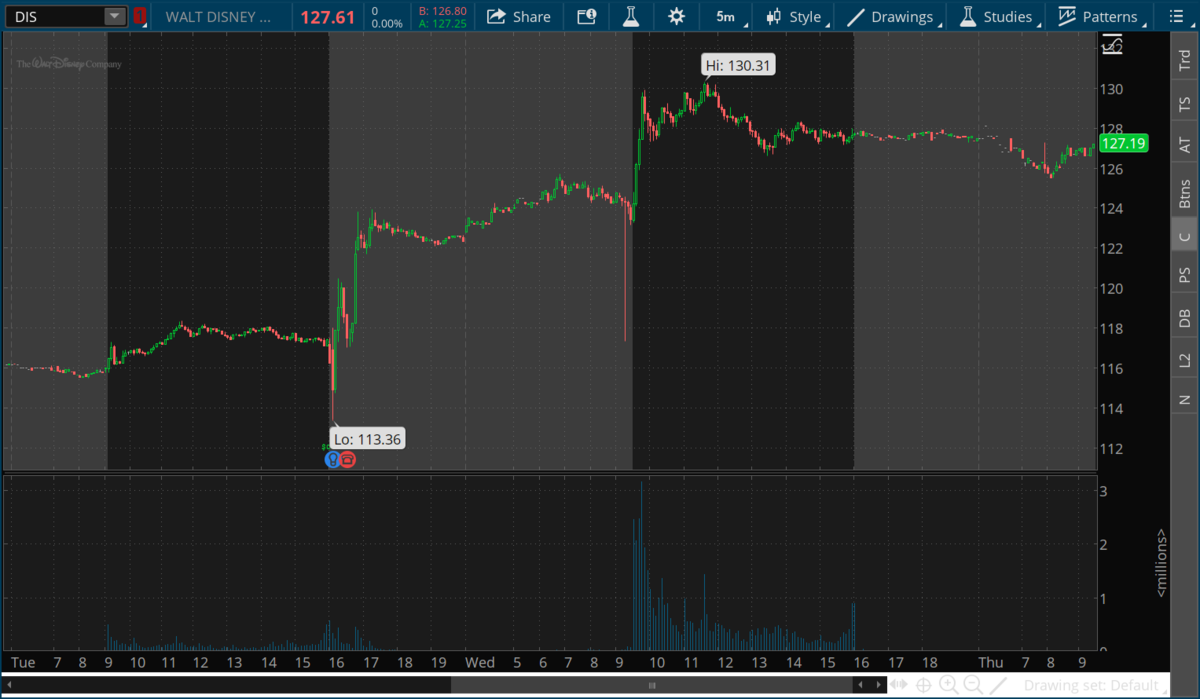The width and height of the screenshot is (1200, 699).
Task: Open the L2 side tab
Action: pyautogui.click(x=1185, y=360)
